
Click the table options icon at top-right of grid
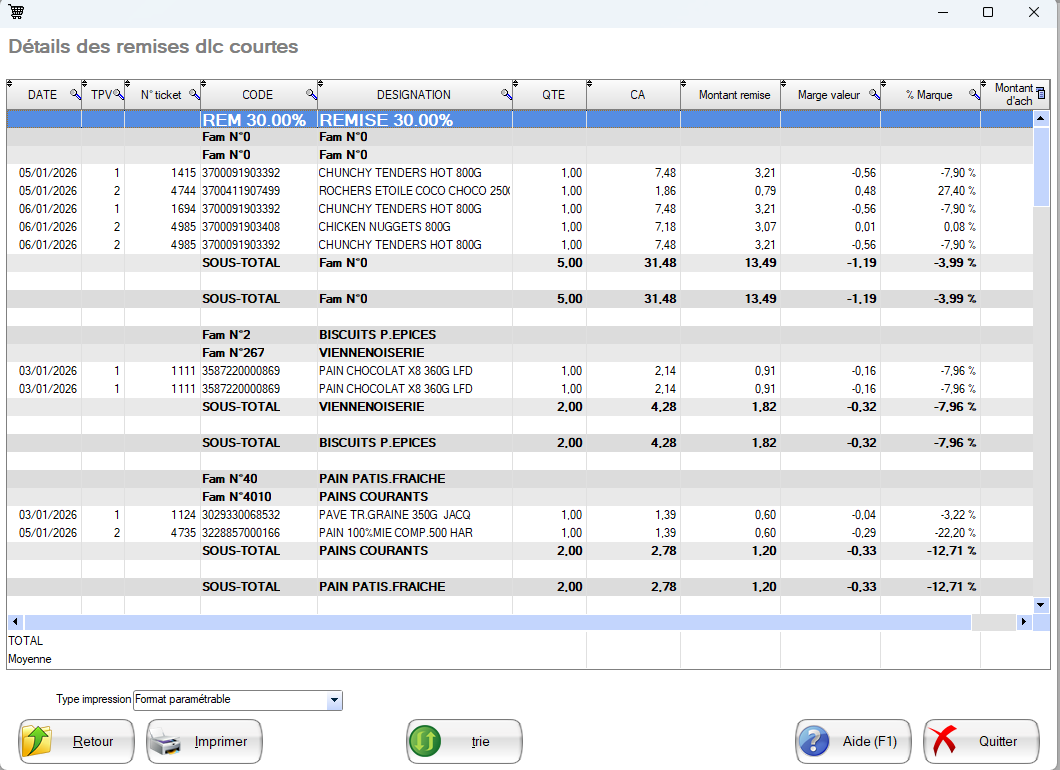(1041, 94)
